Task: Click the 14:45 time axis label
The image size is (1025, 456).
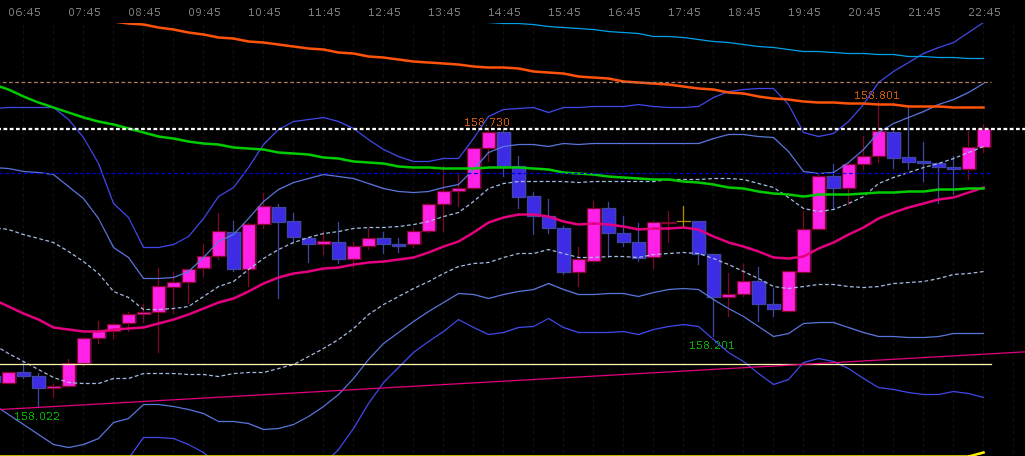Action: coord(504,12)
